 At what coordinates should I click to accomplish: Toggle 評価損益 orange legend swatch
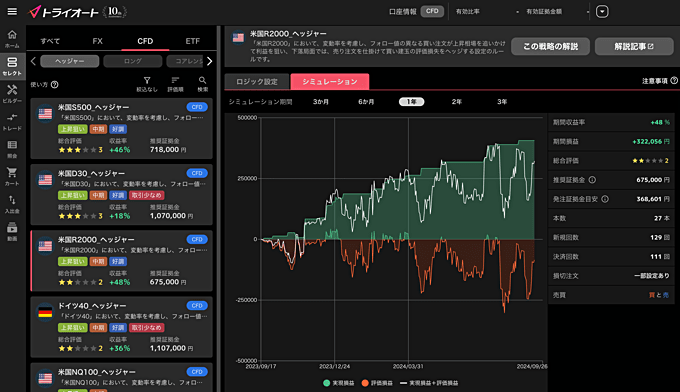pyautogui.click(x=365, y=383)
